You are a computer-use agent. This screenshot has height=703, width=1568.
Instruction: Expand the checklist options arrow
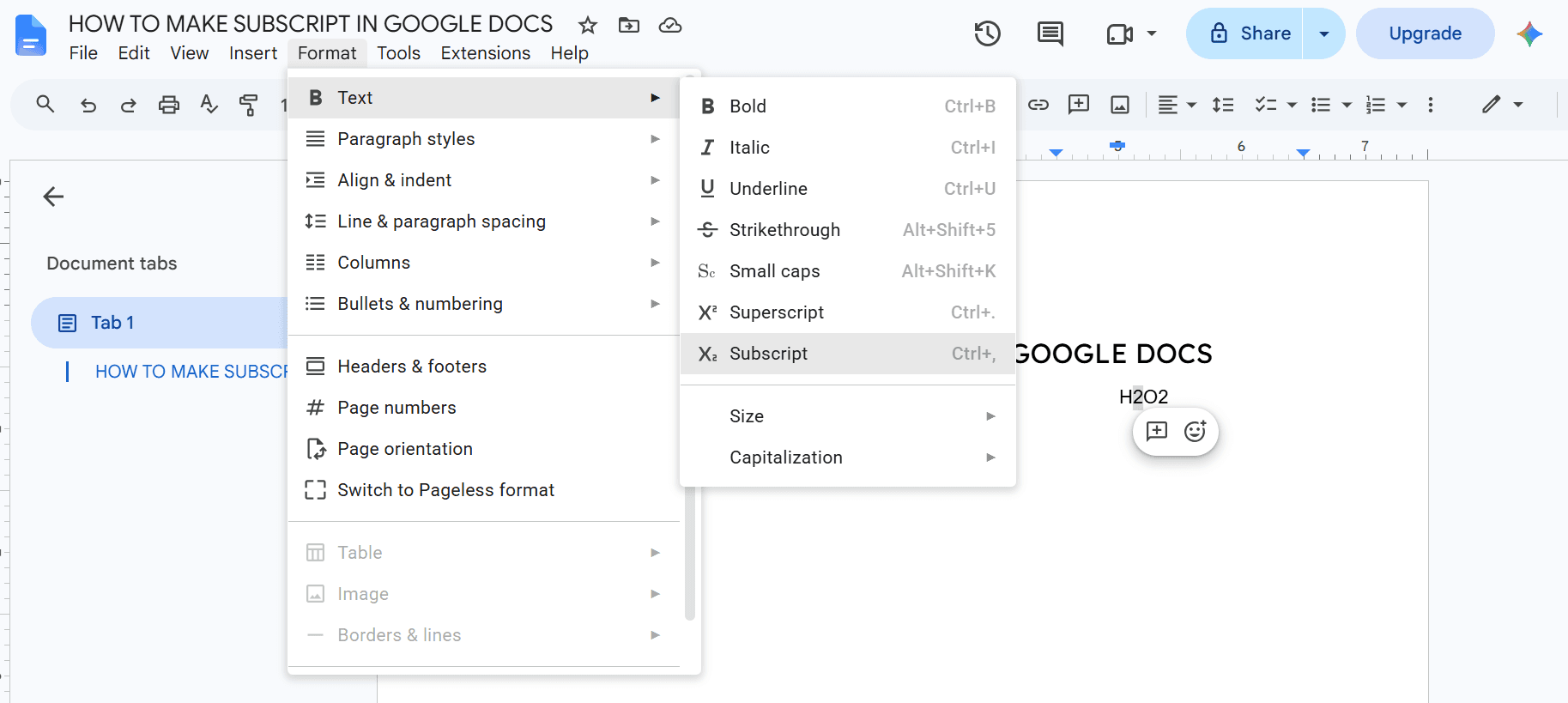1292,105
